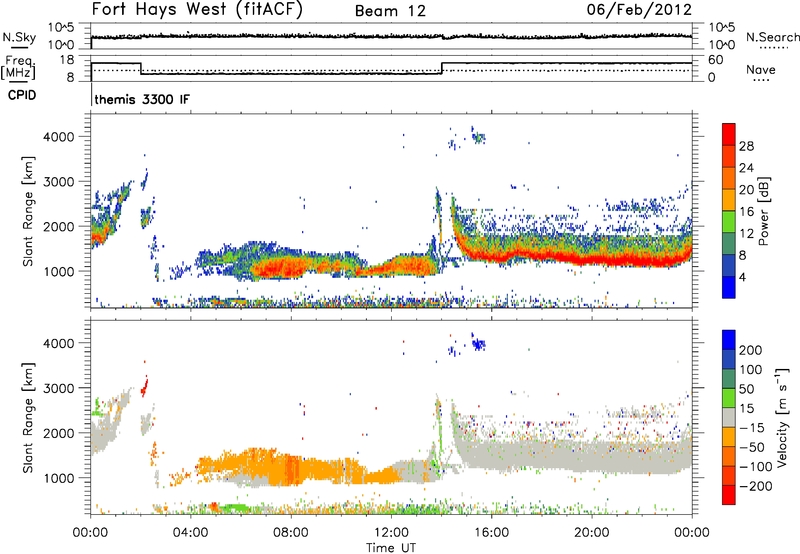
Task: Click the "Time UT" axis title
Action: click(x=391, y=548)
